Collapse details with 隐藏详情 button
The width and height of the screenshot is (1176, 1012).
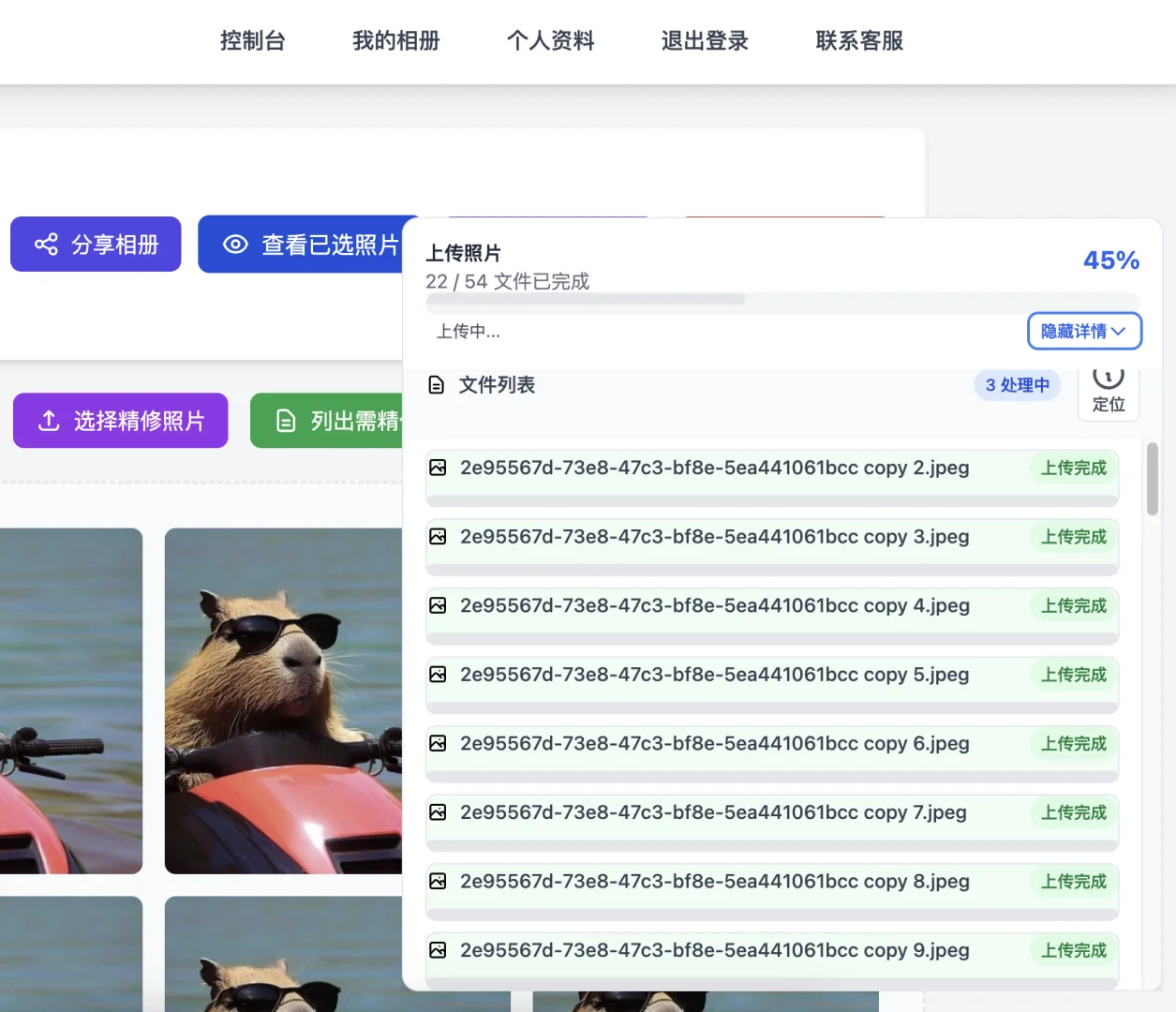[x=1084, y=331]
